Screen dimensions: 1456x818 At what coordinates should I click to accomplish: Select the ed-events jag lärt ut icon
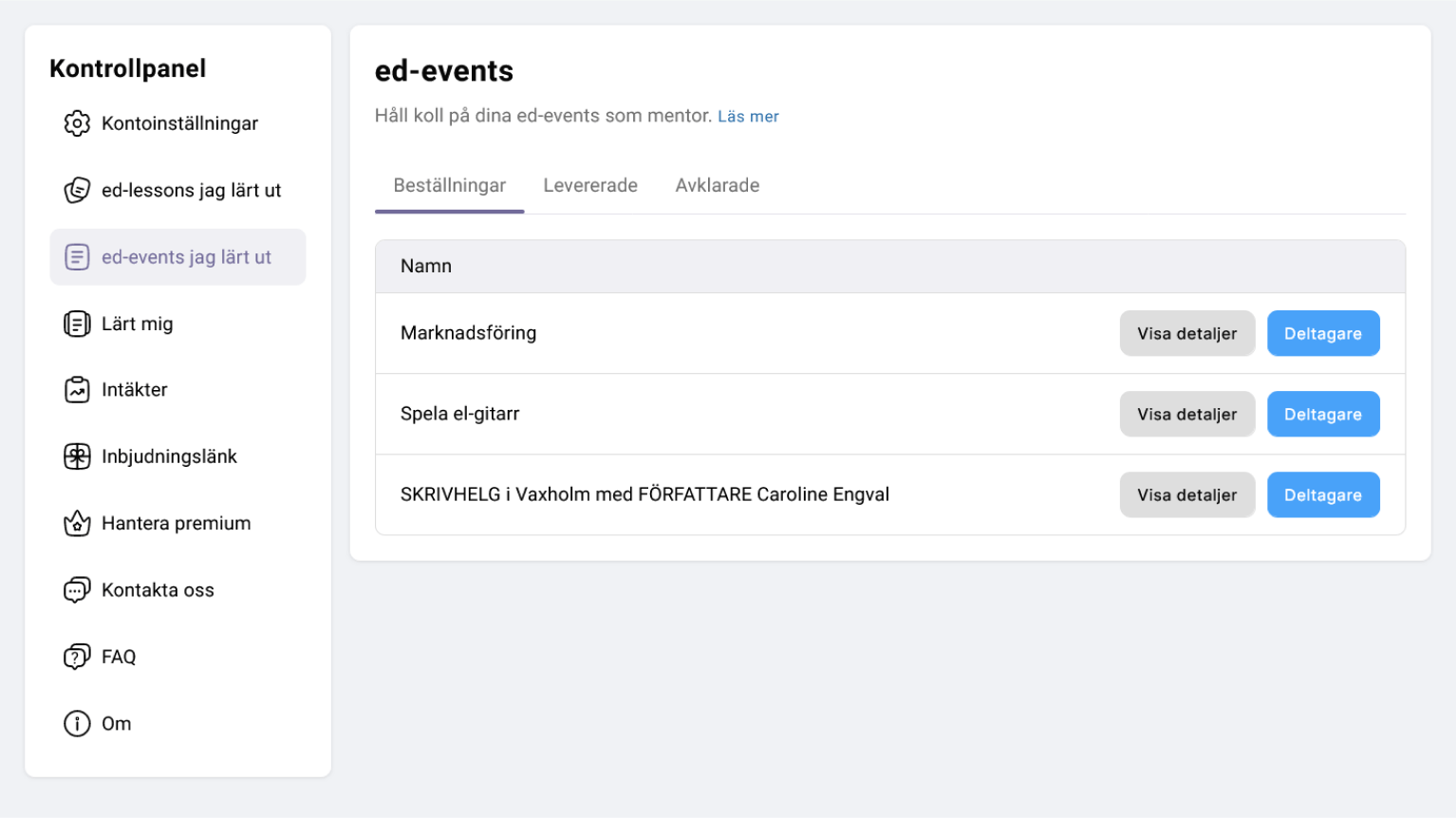[x=77, y=257]
